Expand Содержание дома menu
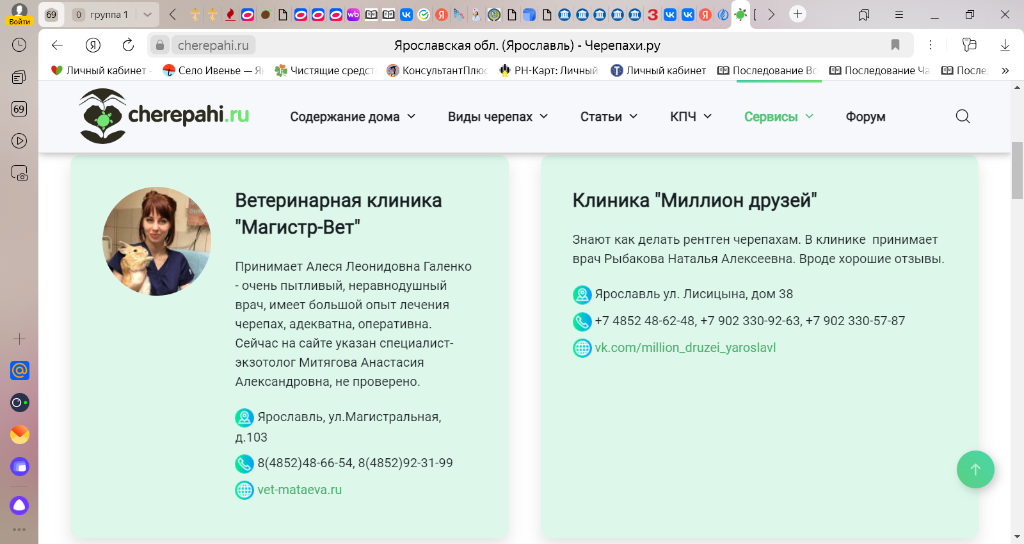This screenshot has height=544, width=1024. point(353,116)
